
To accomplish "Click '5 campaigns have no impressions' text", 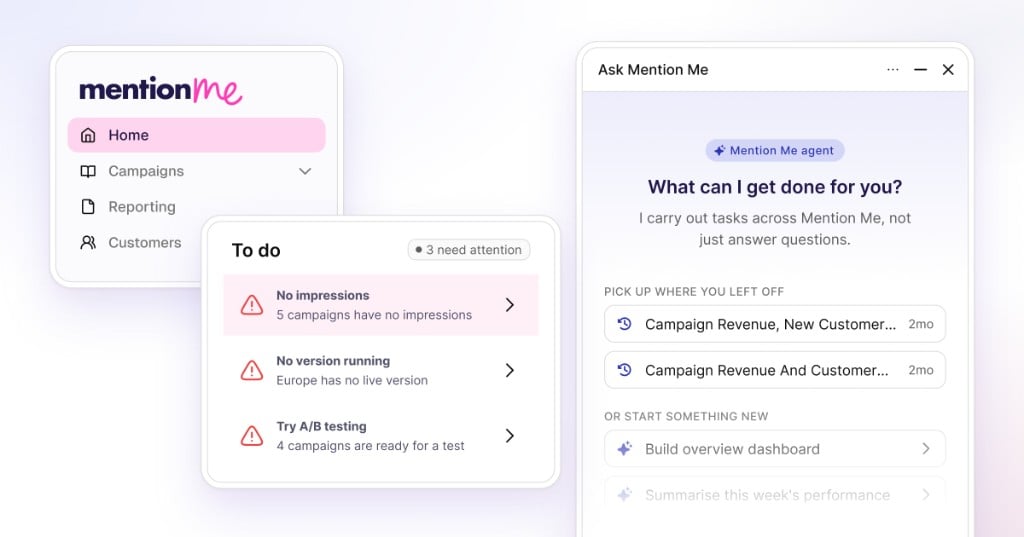I will pos(374,315).
